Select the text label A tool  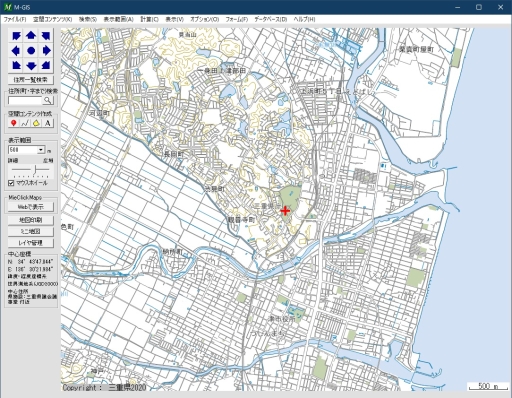pos(48,123)
